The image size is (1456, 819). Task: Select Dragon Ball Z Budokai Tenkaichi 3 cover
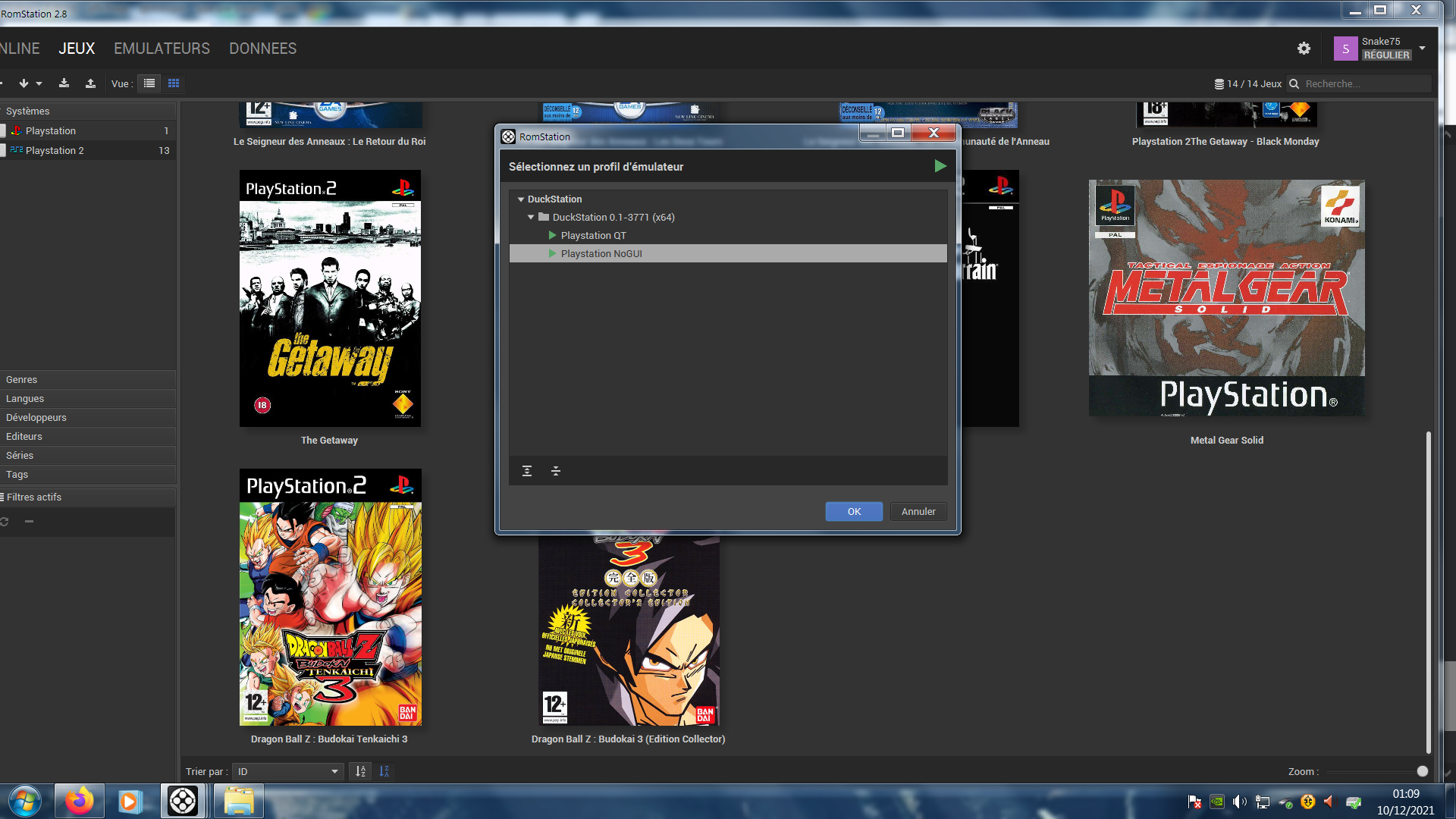330,597
